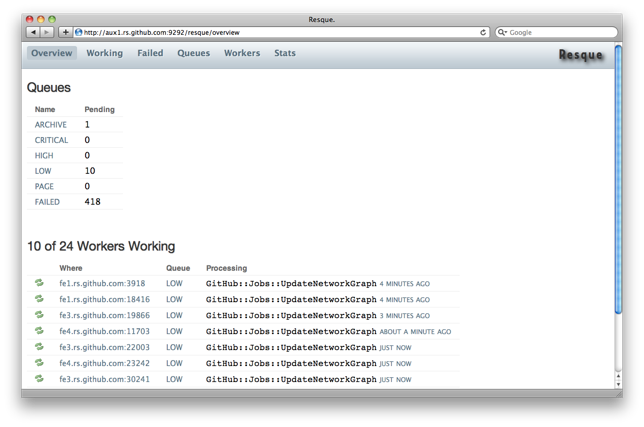Click the Queues section heading
Screen dimensions: 644x427
coord(49,87)
